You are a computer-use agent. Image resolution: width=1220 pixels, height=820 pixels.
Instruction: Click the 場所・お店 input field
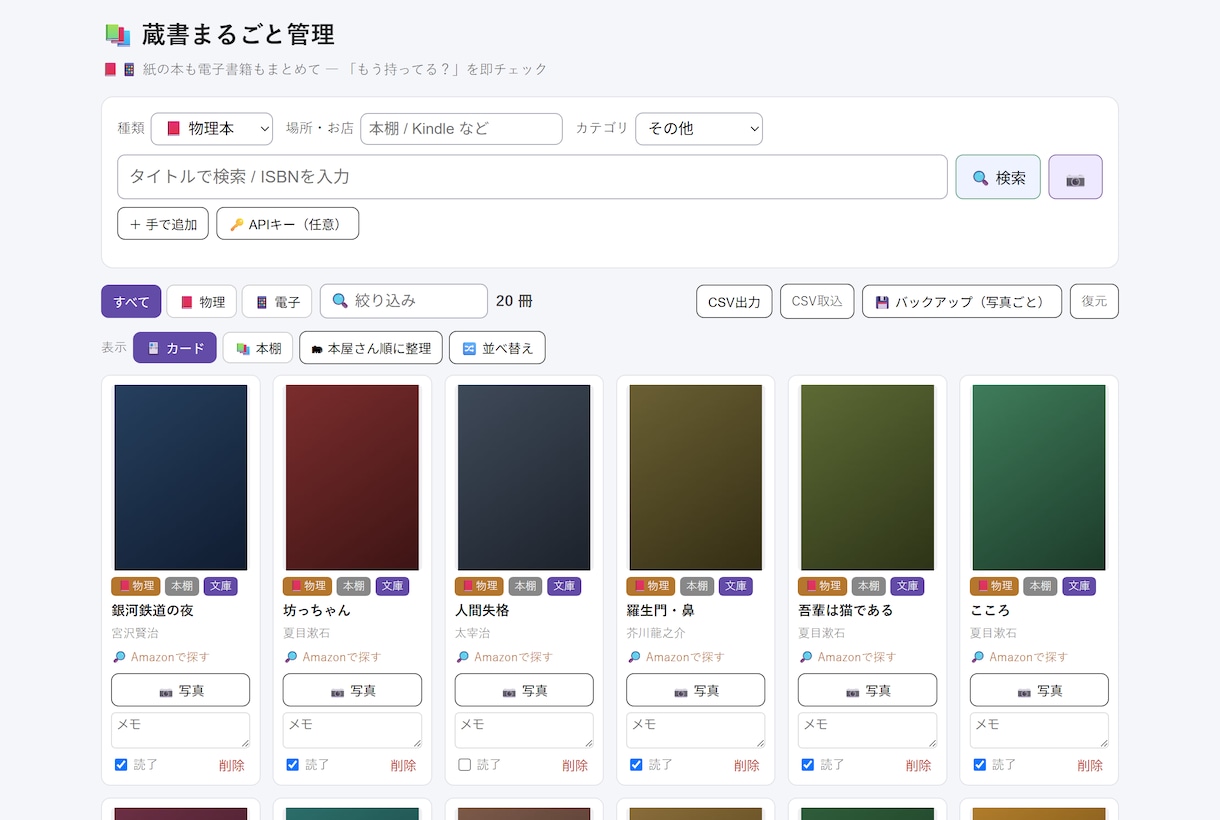(461, 129)
